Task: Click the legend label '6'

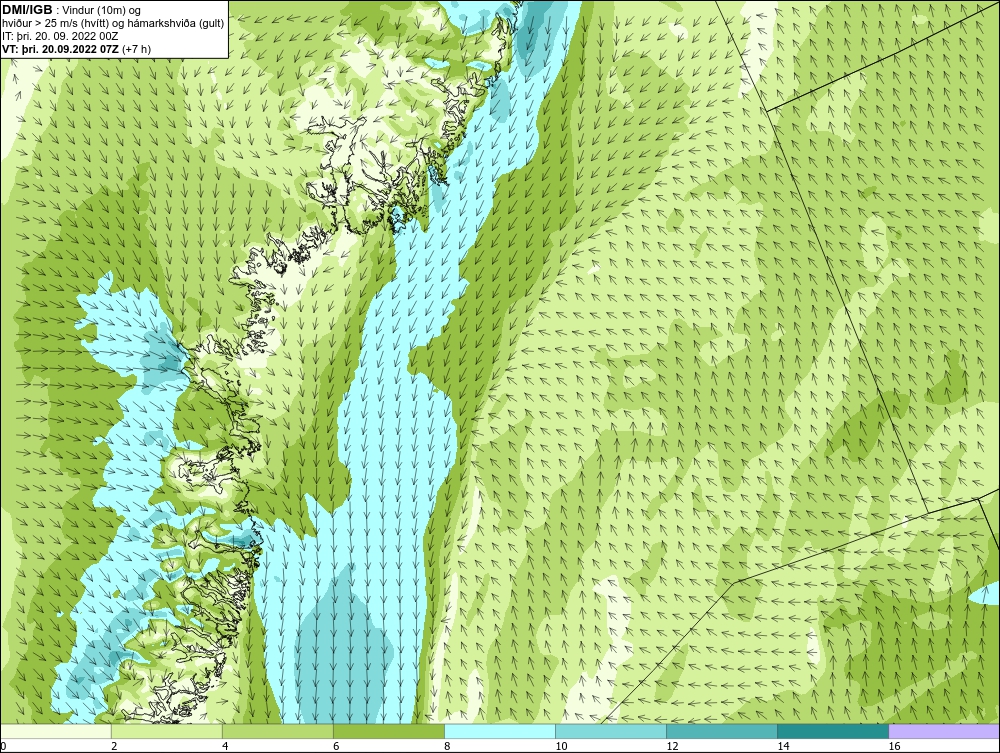Action: pos(335,747)
